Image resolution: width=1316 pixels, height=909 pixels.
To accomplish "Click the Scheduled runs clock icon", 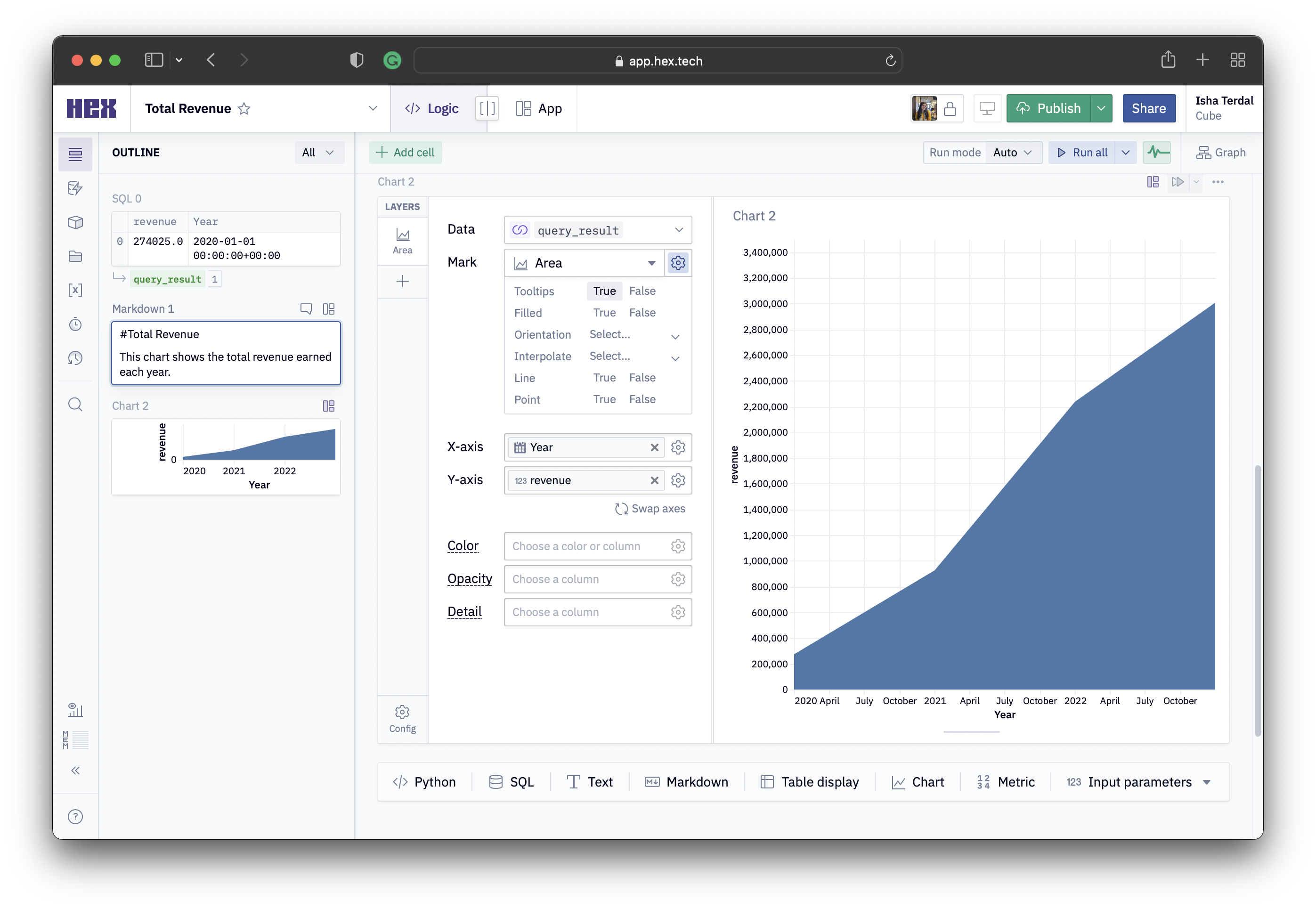I will (75, 324).
